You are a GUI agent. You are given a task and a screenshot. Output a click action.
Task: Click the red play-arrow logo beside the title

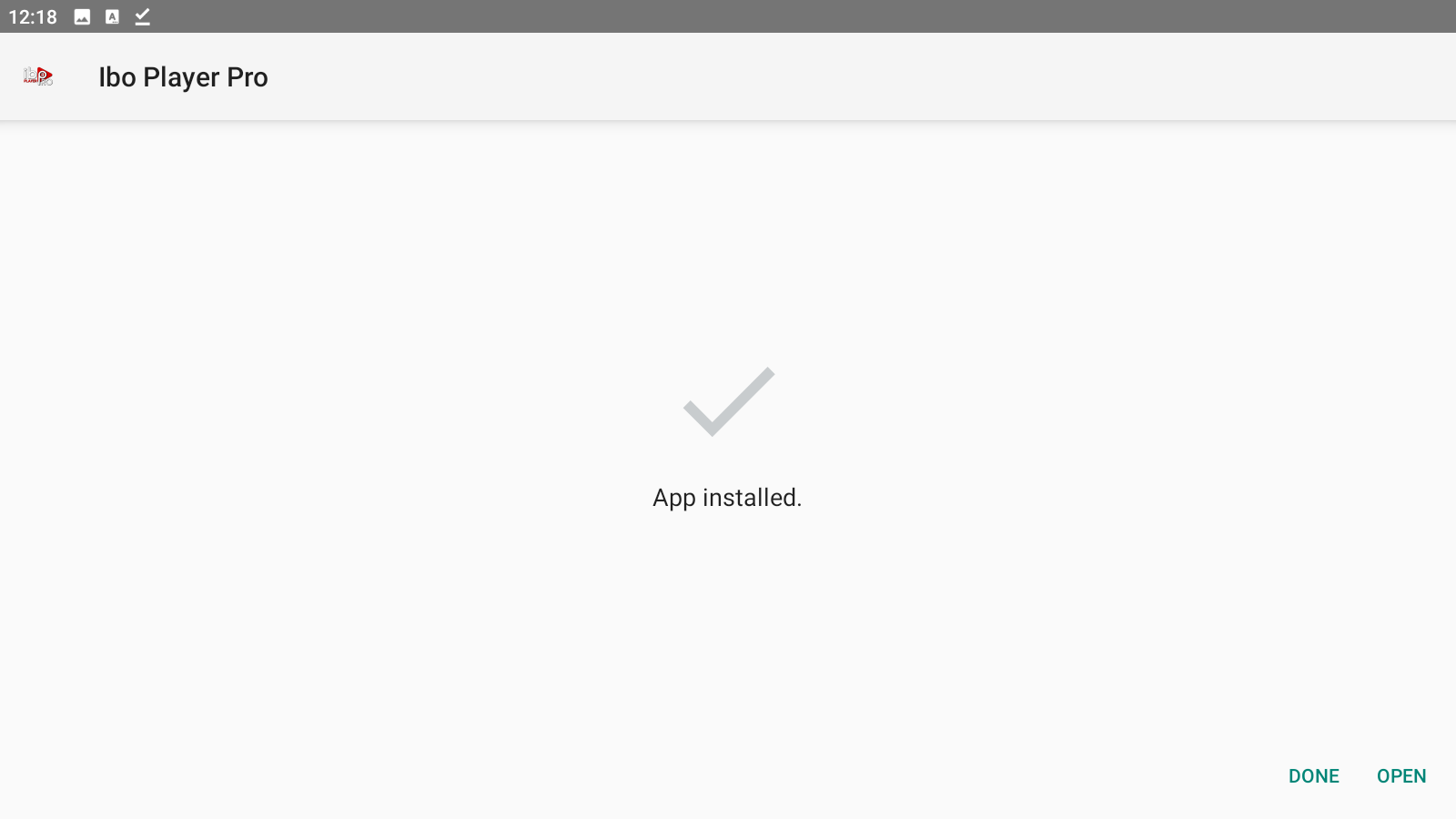38,76
